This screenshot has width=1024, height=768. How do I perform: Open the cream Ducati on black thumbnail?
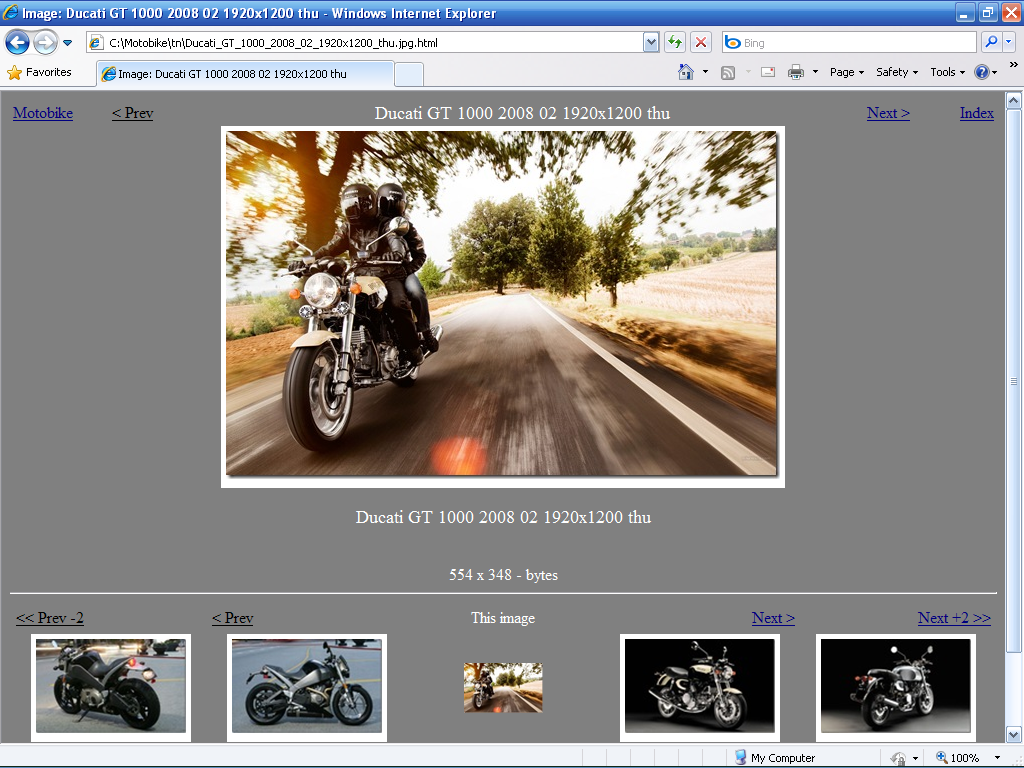click(699, 686)
